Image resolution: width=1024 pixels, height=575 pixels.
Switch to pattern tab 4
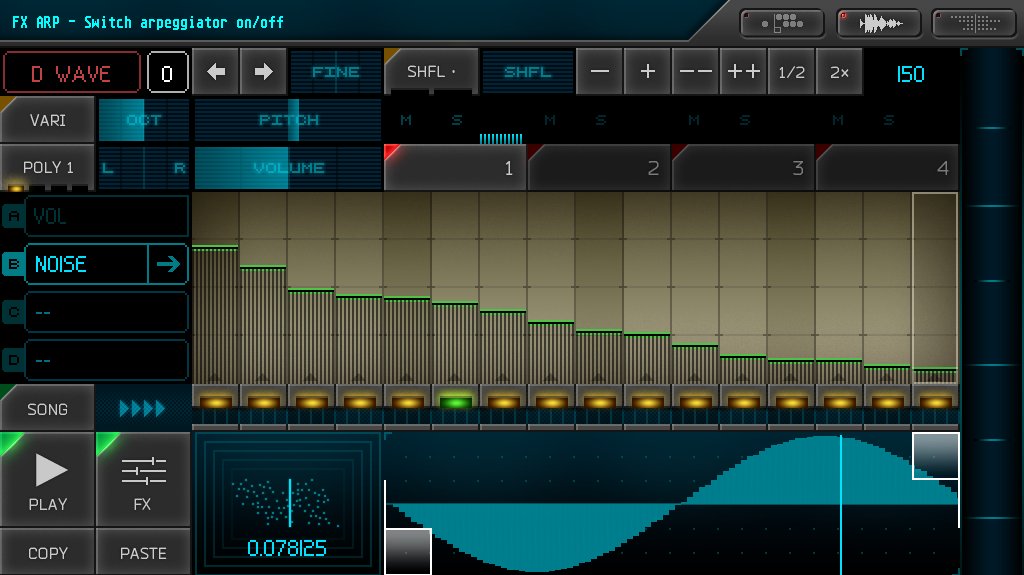(888, 168)
